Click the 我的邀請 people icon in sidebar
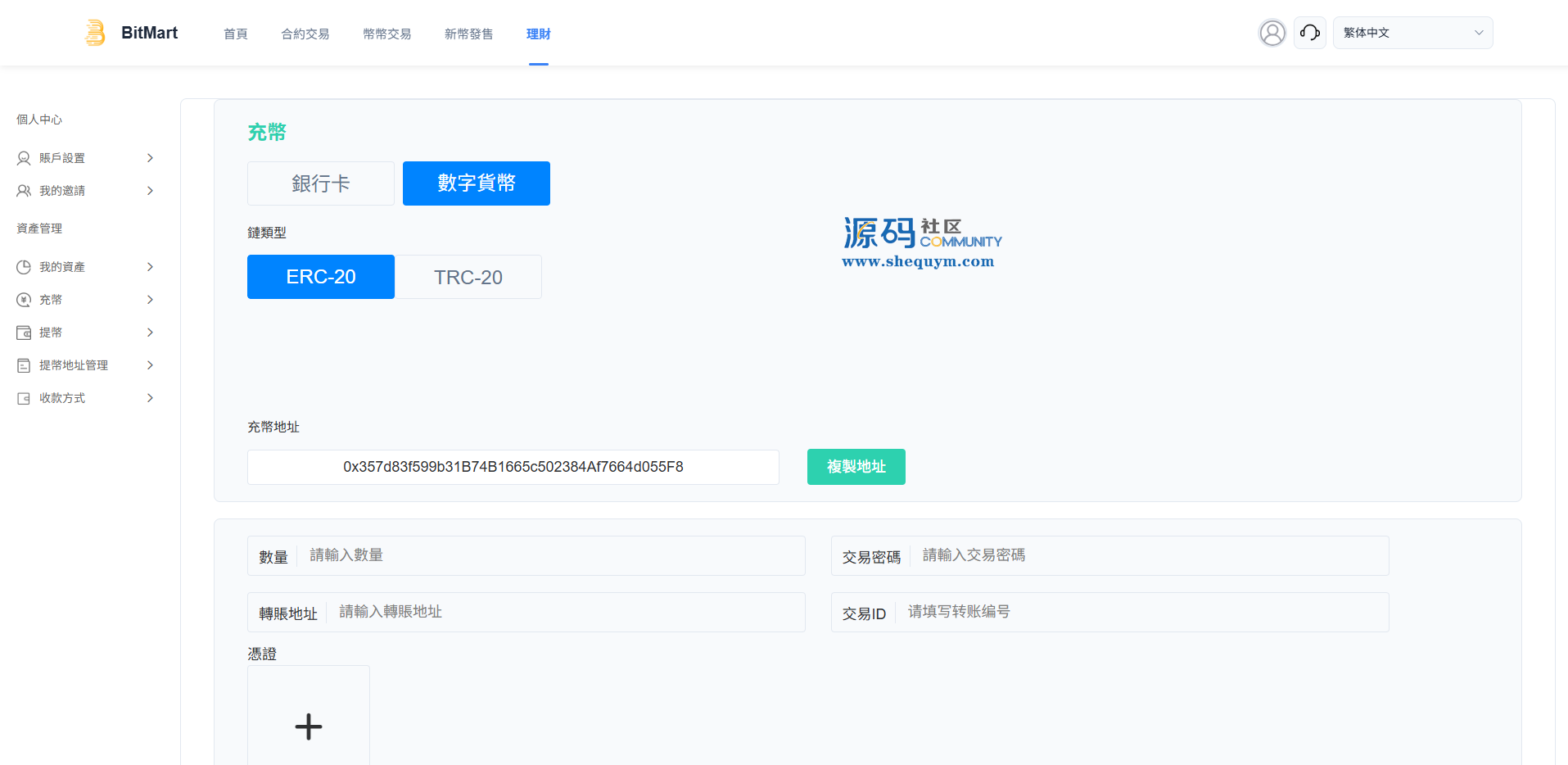The height and width of the screenshot is (765, 1568). (x=24, y=191)
